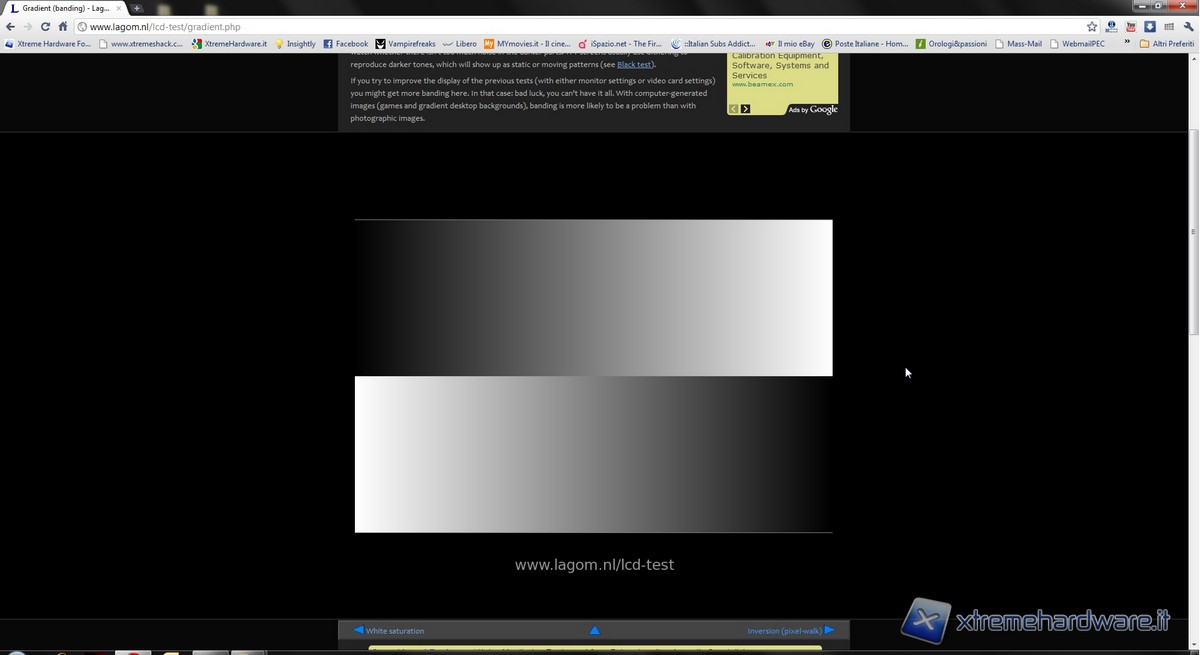Image resolution: width=1200 pixels, height=655 pixels.
Task: Click the browser back arrow button
Action: click(x=10, y=27)
